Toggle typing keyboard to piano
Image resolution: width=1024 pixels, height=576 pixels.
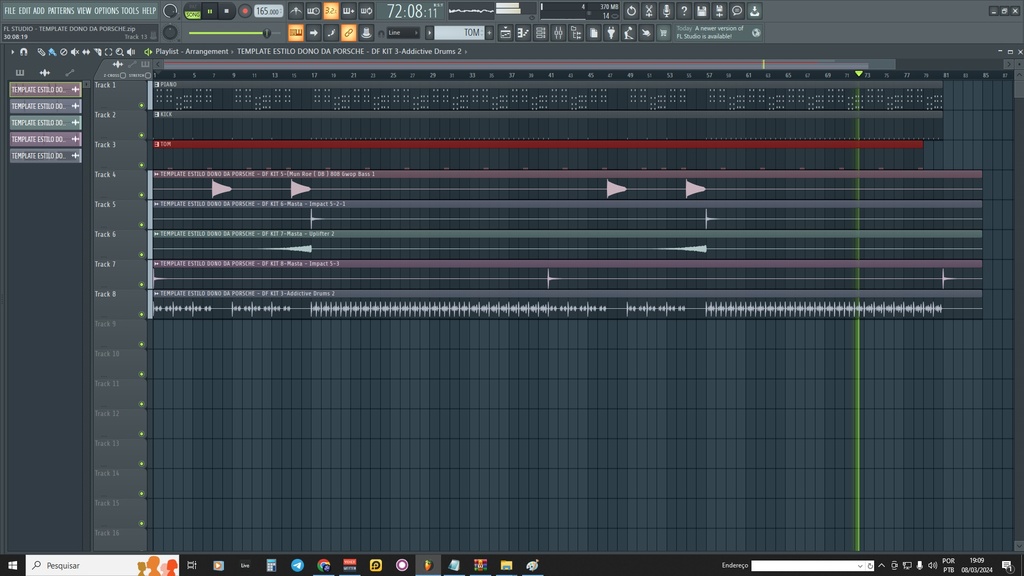click(296, 33)
